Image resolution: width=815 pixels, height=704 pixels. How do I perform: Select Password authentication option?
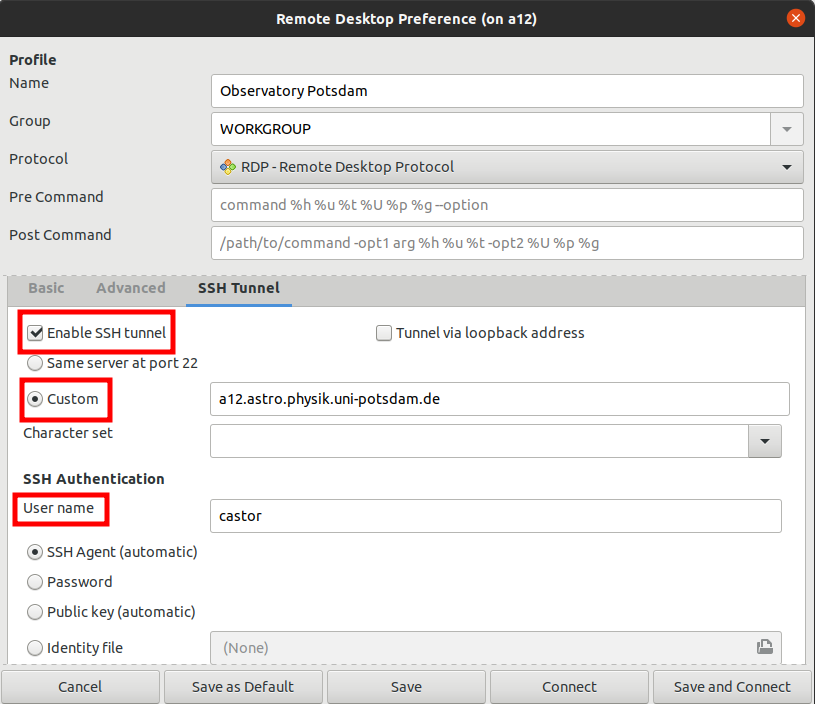coord(35,582)
